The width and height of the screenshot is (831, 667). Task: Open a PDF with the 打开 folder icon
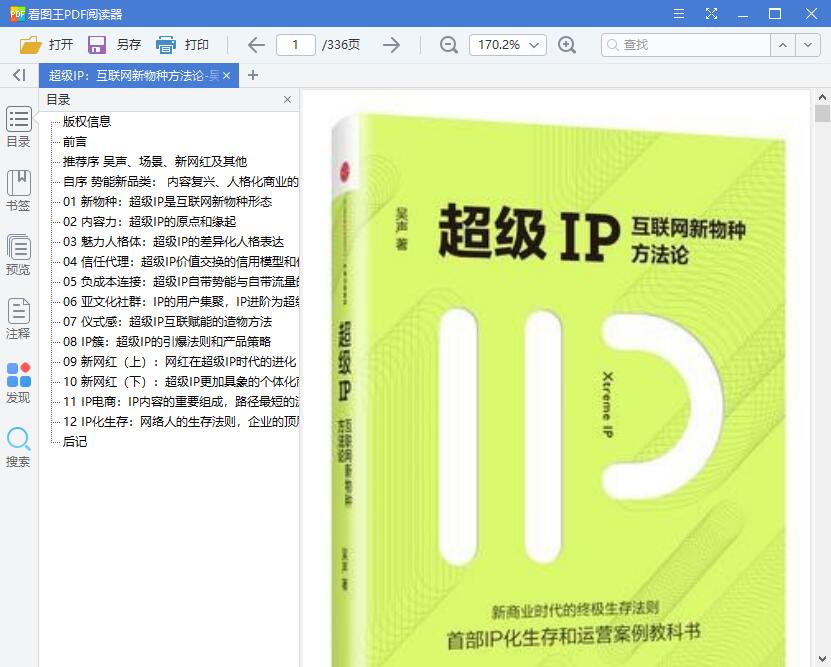(x=30, y=45)
